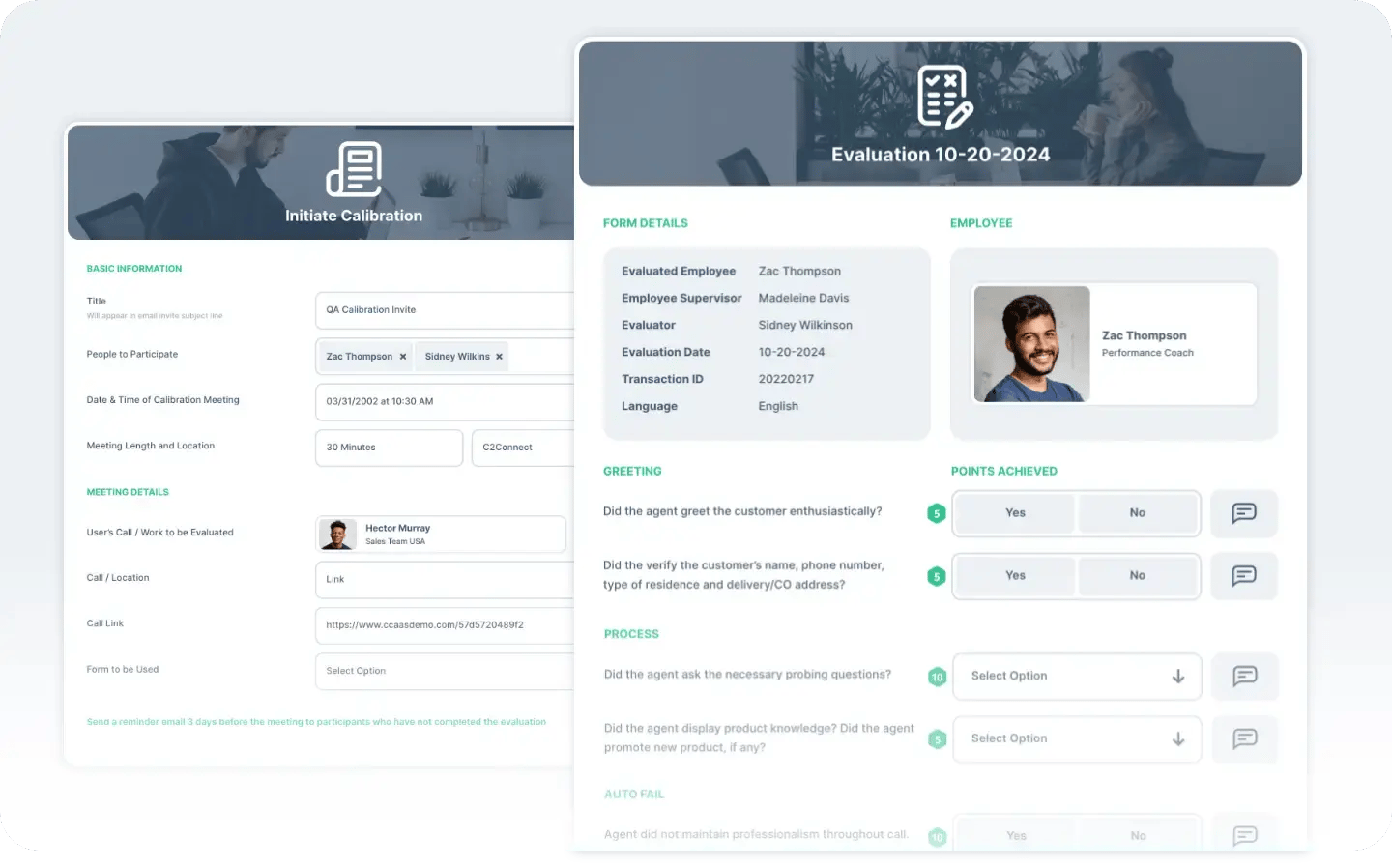Click the 10-point badge beside professionalism row

tap(937, 838)
